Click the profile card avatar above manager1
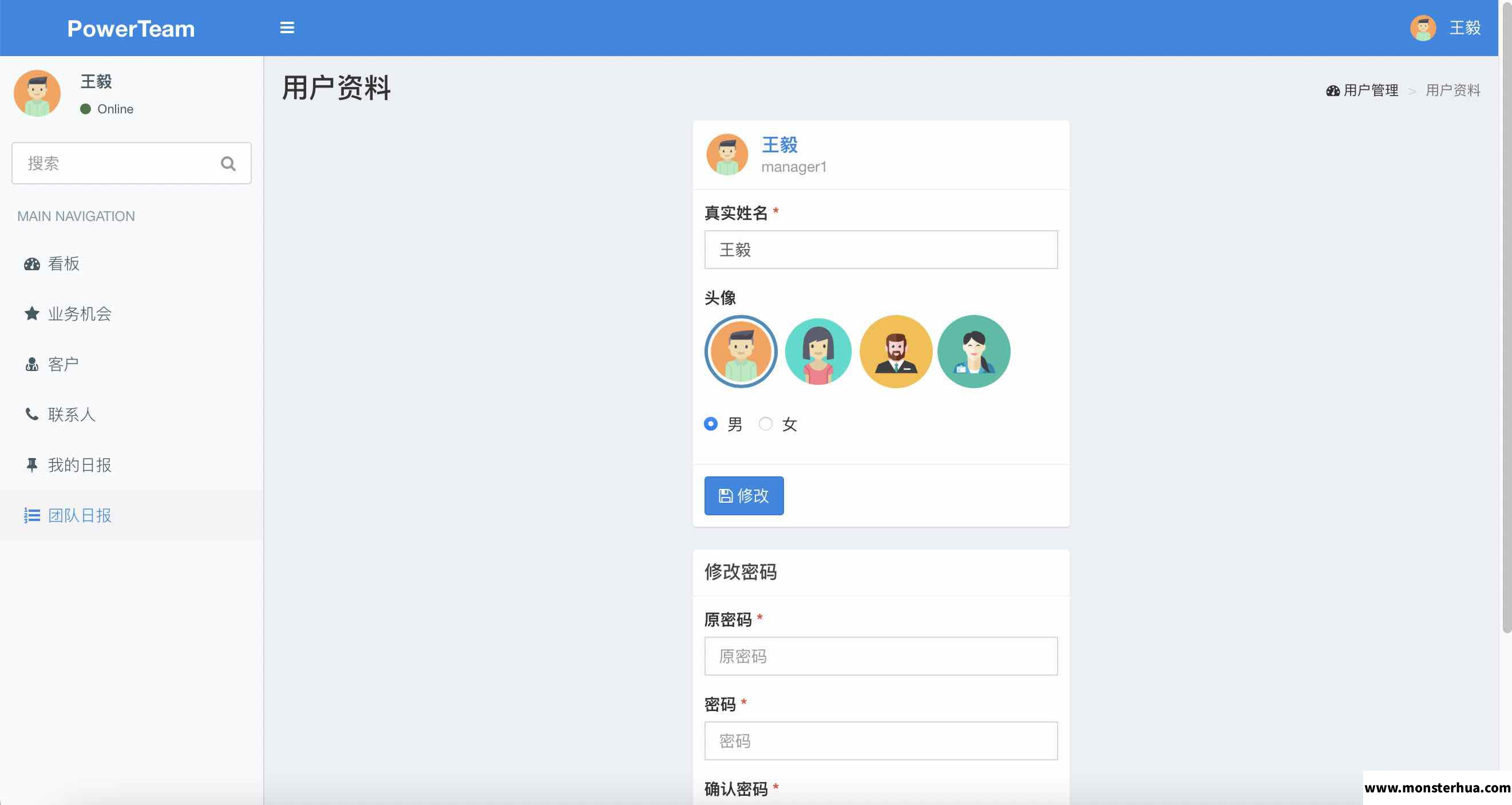The width and height of the screenshot is (1512, 805). click(x=727, y=155)
